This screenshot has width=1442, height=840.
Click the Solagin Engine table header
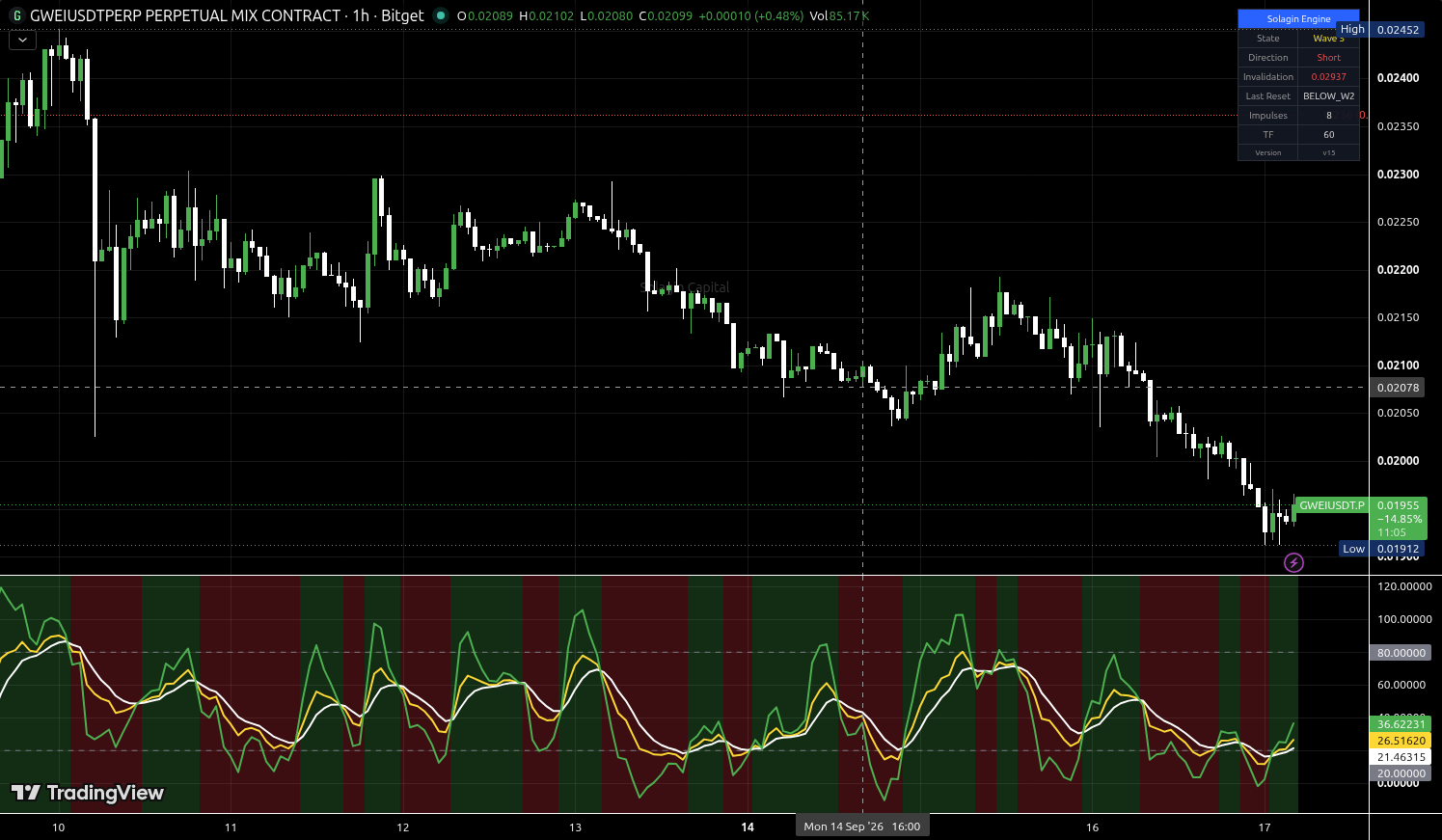point(1298,19)
